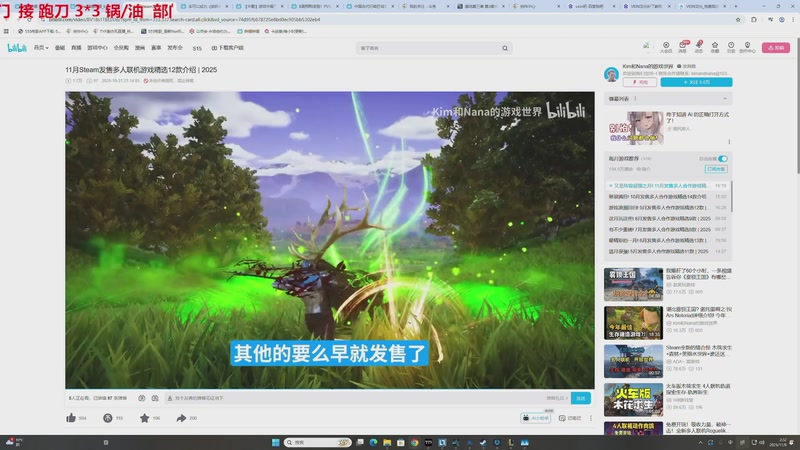Toggle the 自动连播 autoplay switch
Image resolution: width=800 pixels, height=450 pixels.
(x=723, y=159)
